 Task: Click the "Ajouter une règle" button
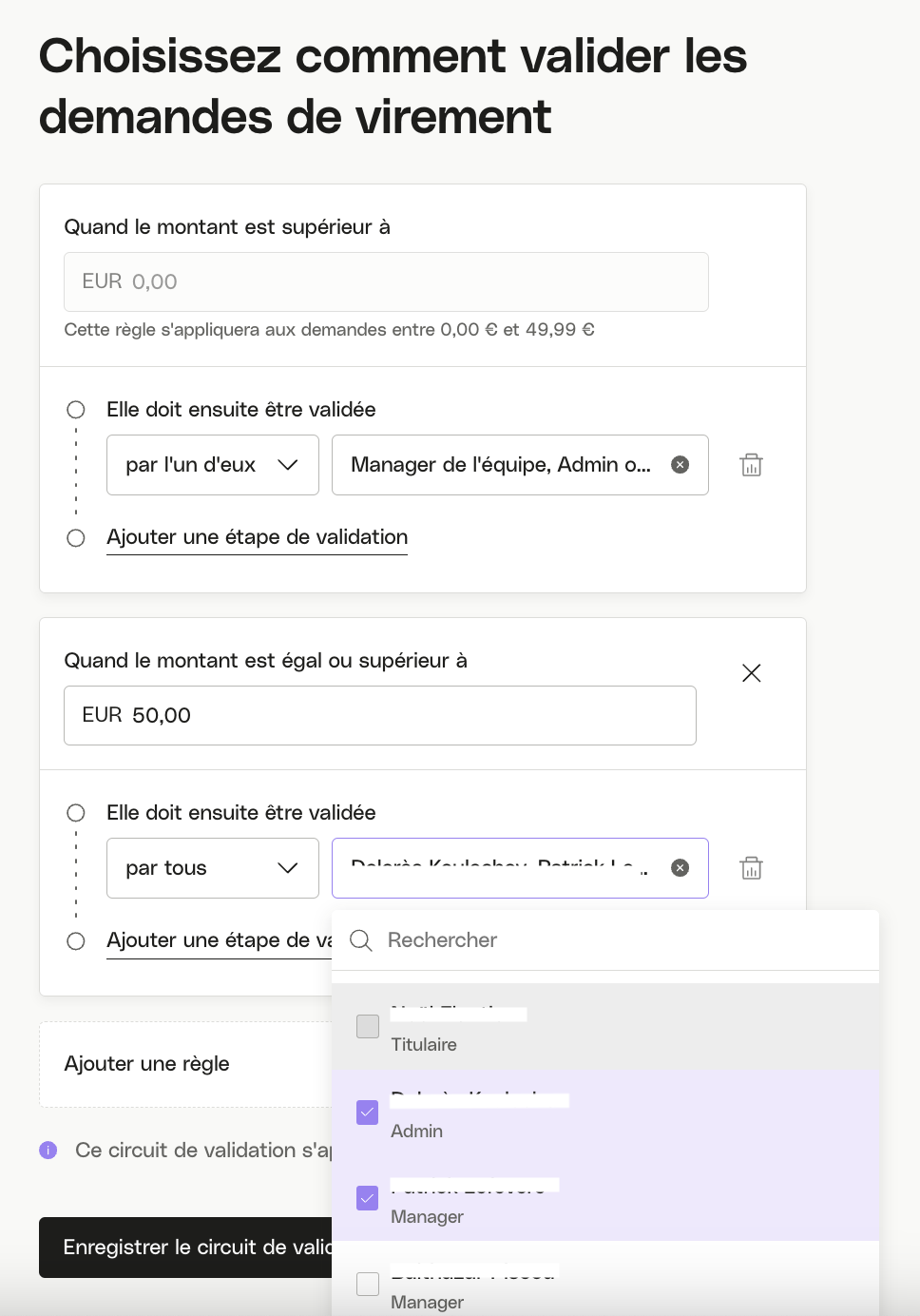tap(147, 1064)
